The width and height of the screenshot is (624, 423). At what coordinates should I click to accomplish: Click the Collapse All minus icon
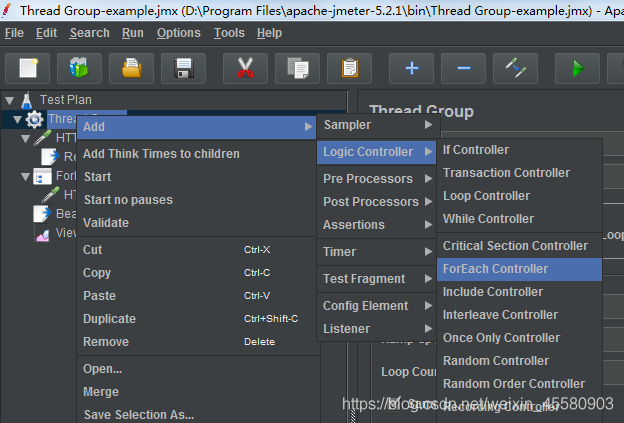coord(463,68)
